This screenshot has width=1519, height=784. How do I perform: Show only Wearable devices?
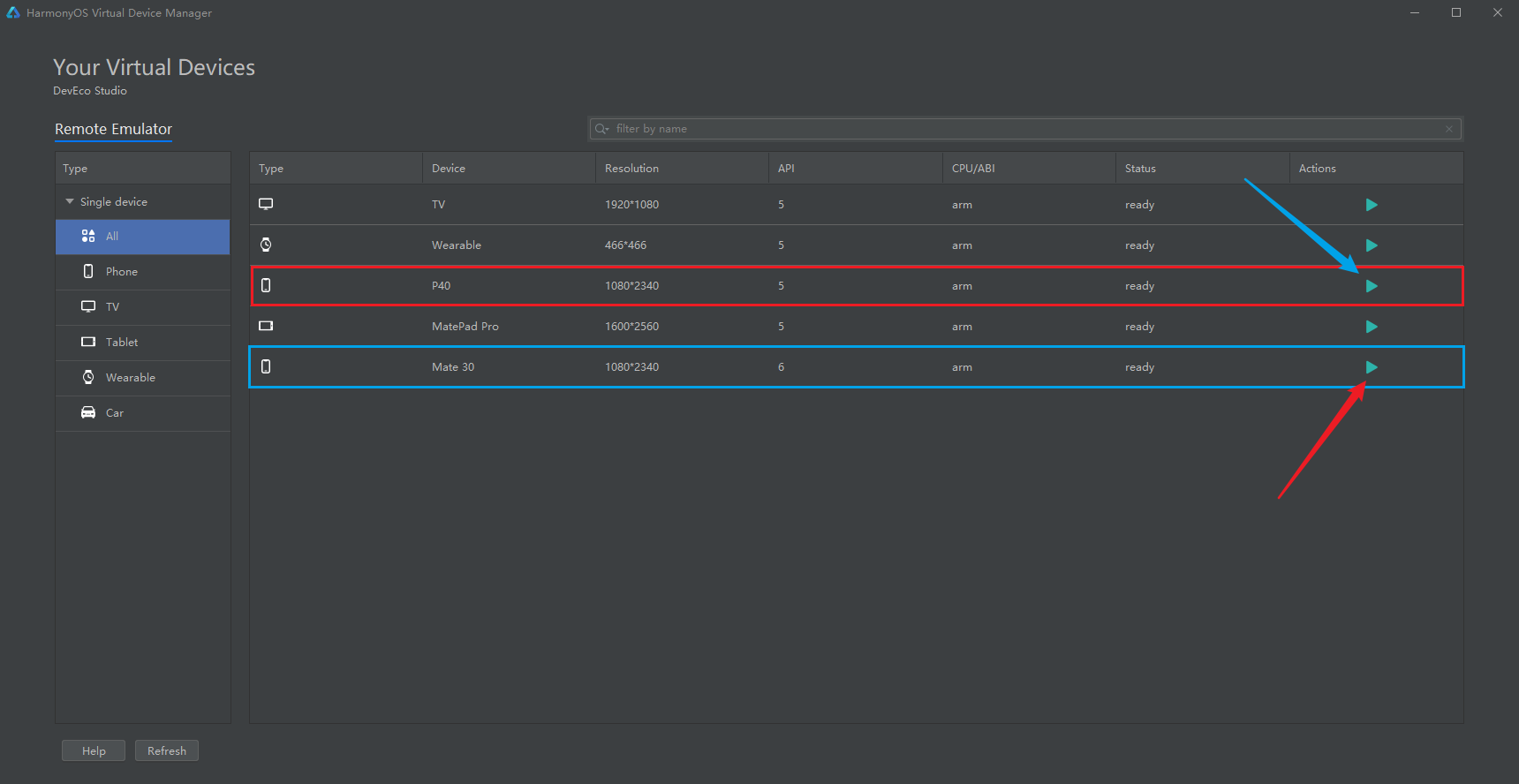[142, 378]
